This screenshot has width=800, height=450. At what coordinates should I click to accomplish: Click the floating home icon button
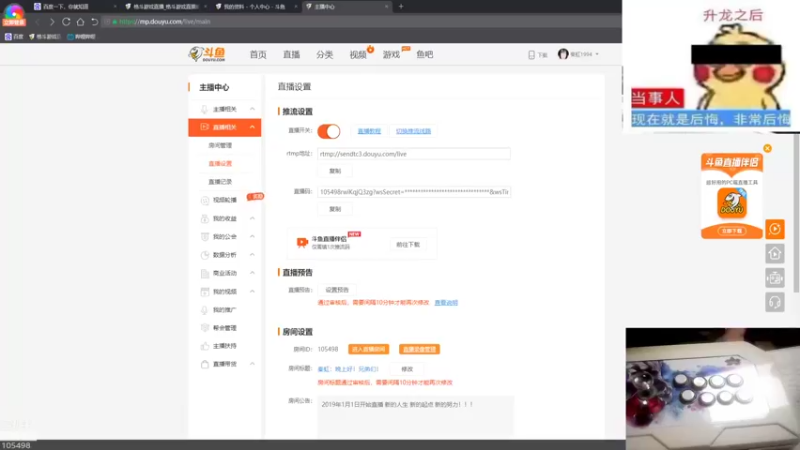click(774, 254)
